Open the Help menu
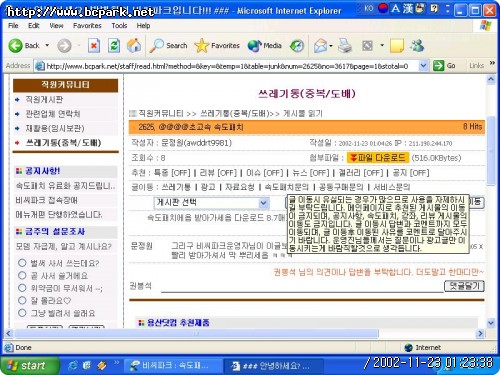 click(x=143, y=26)
